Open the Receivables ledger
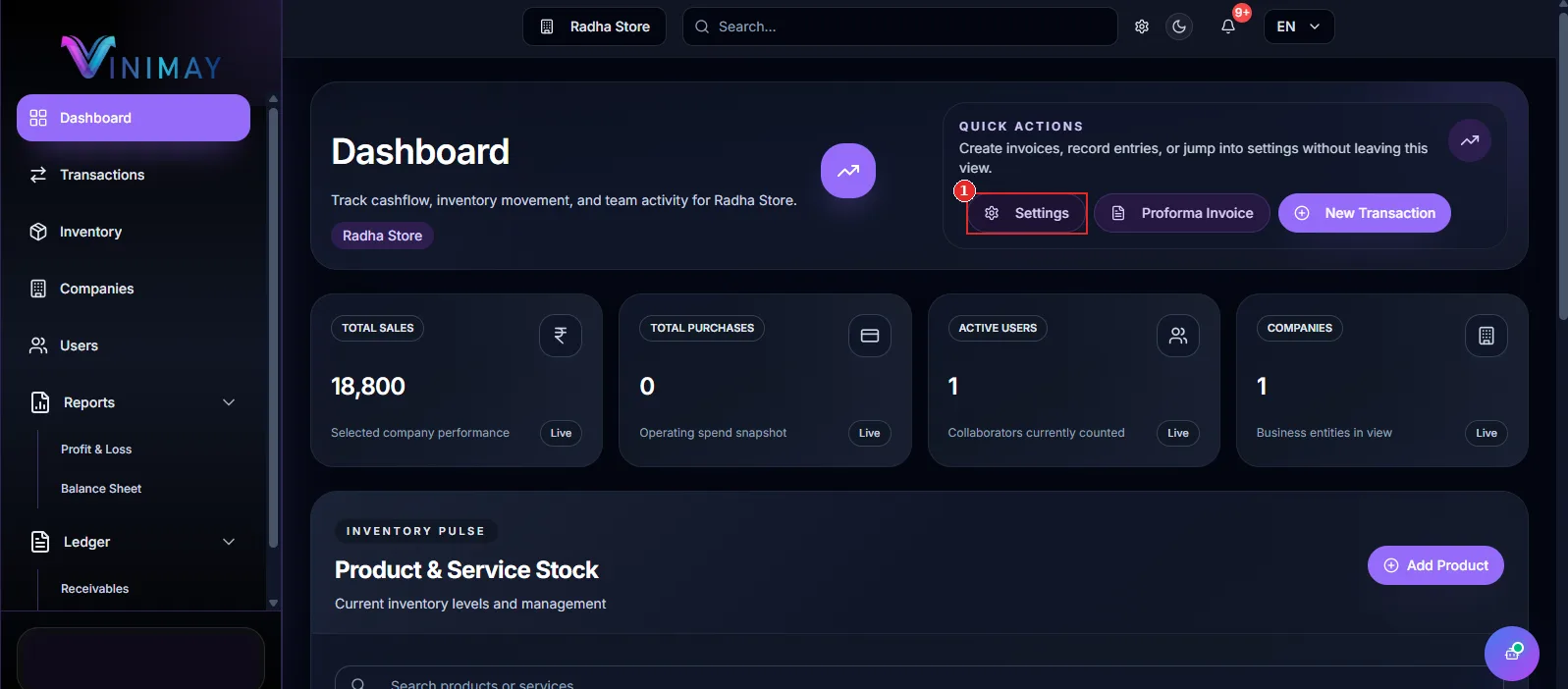1568x689 pixels. pyautogui.click(x=95, y=589)
